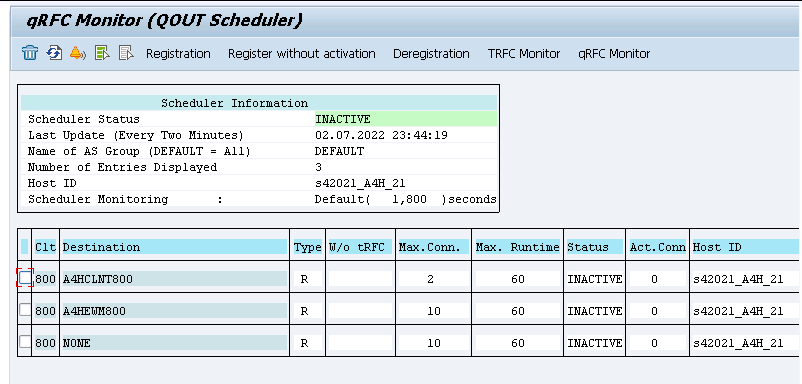Click the Destination column header
Image resolution: width=802 pixels, height=384 pixels.
click(x=174, y=247)
